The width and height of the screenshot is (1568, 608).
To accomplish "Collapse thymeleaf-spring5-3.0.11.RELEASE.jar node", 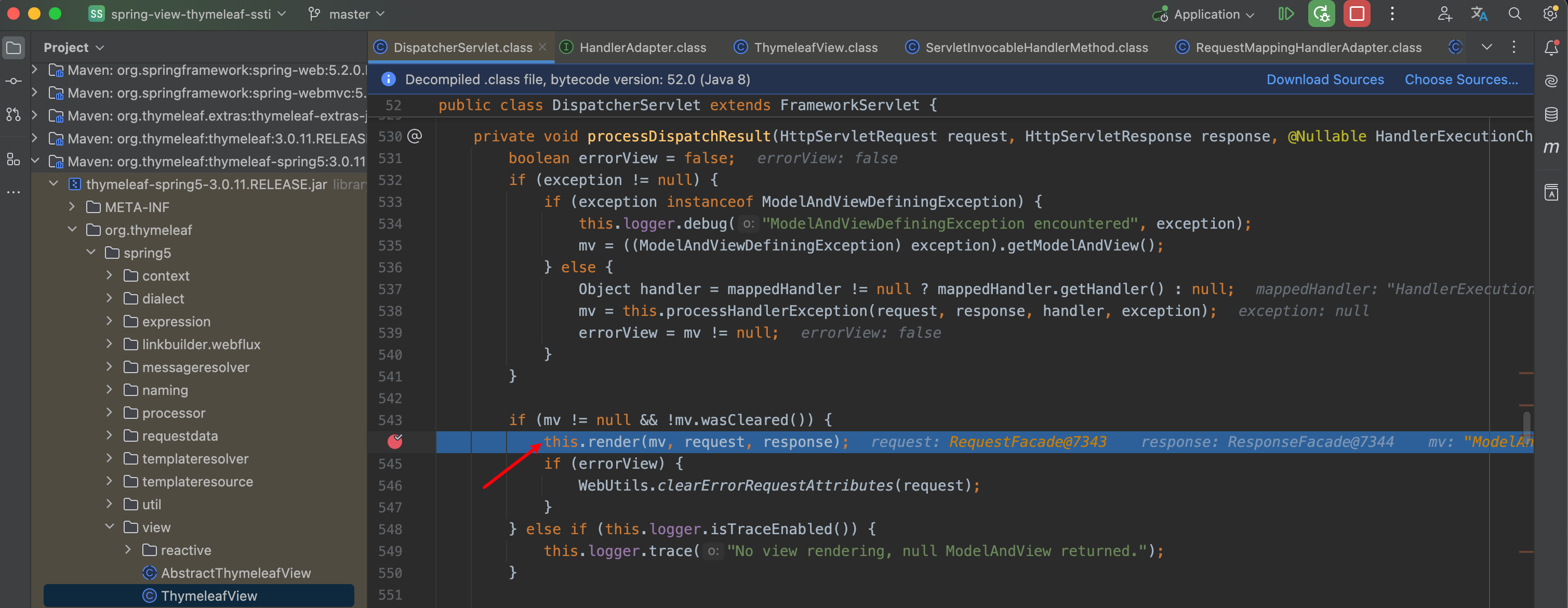I will coord(54,184).
